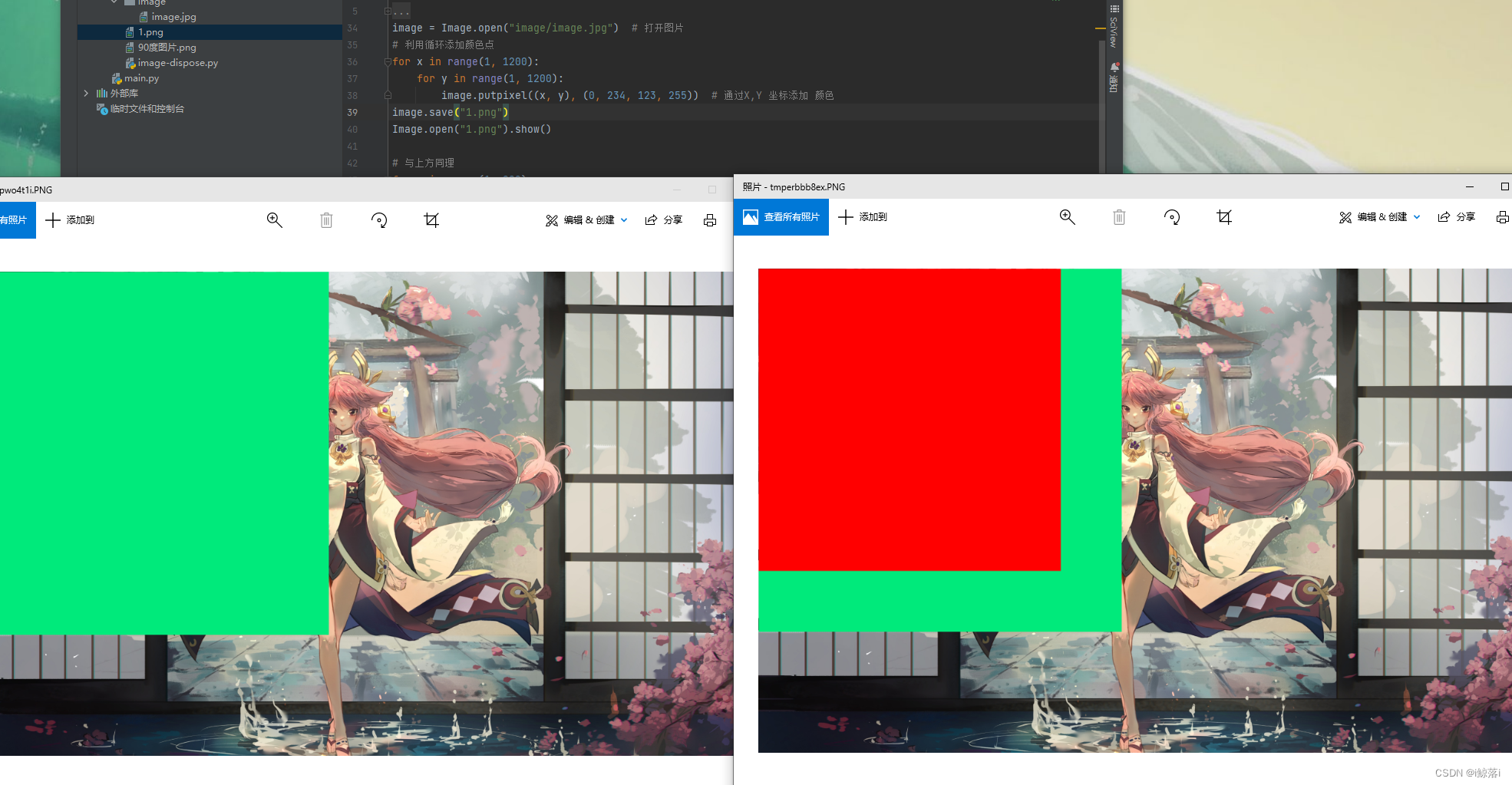Print the tmperbbb8ex.PNG photo
1512x785 pixels.
(x=1502, y=217)
